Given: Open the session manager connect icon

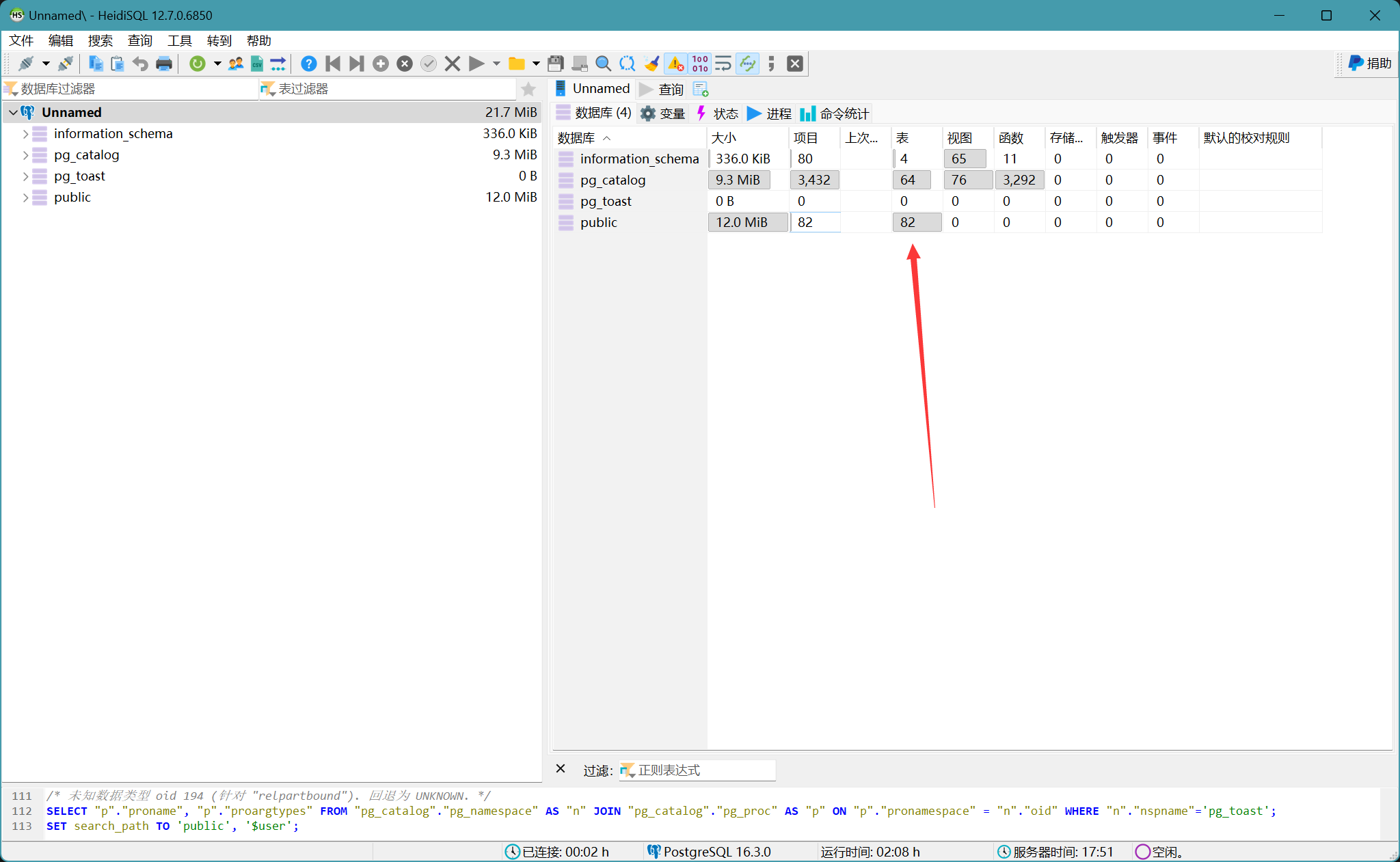Looking at the screenshot, I should (x=26, y=64).
